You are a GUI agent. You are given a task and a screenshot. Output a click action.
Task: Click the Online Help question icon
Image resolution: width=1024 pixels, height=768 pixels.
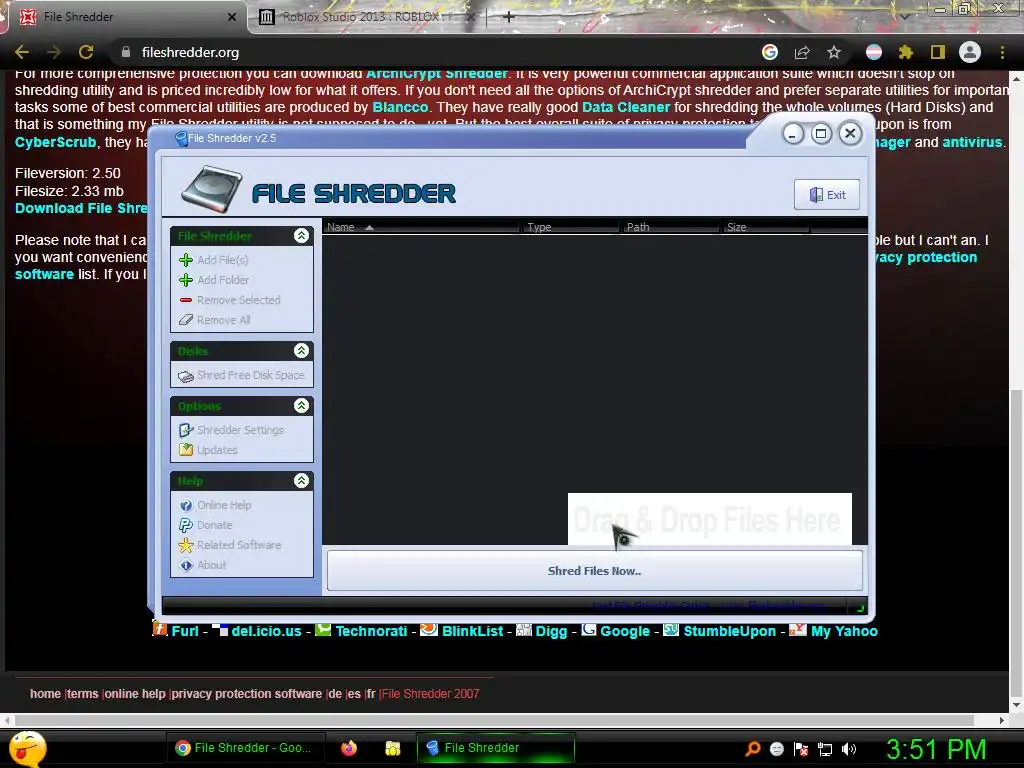point(185,505)
